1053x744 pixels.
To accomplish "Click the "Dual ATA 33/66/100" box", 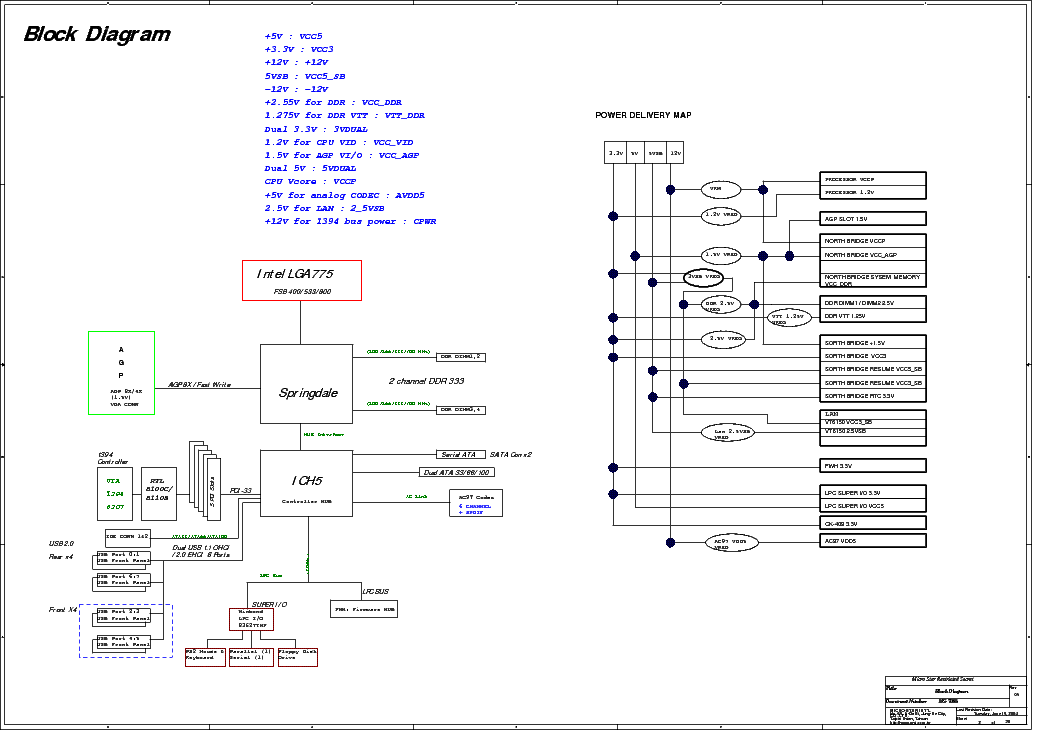I will click(457, 473).
